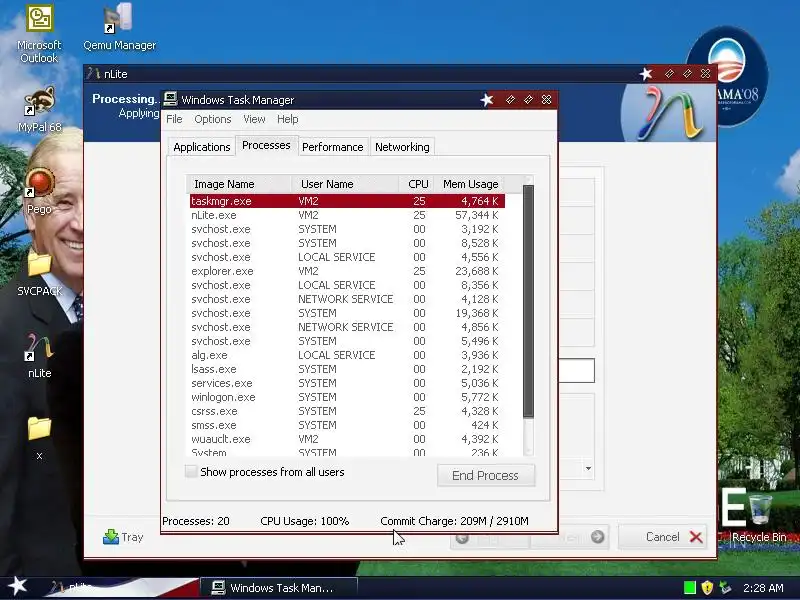The height and width of the screenshot is (600, 800).
Task: Select svchost.exe using 19,368 K
Action: tap(347, 313)
